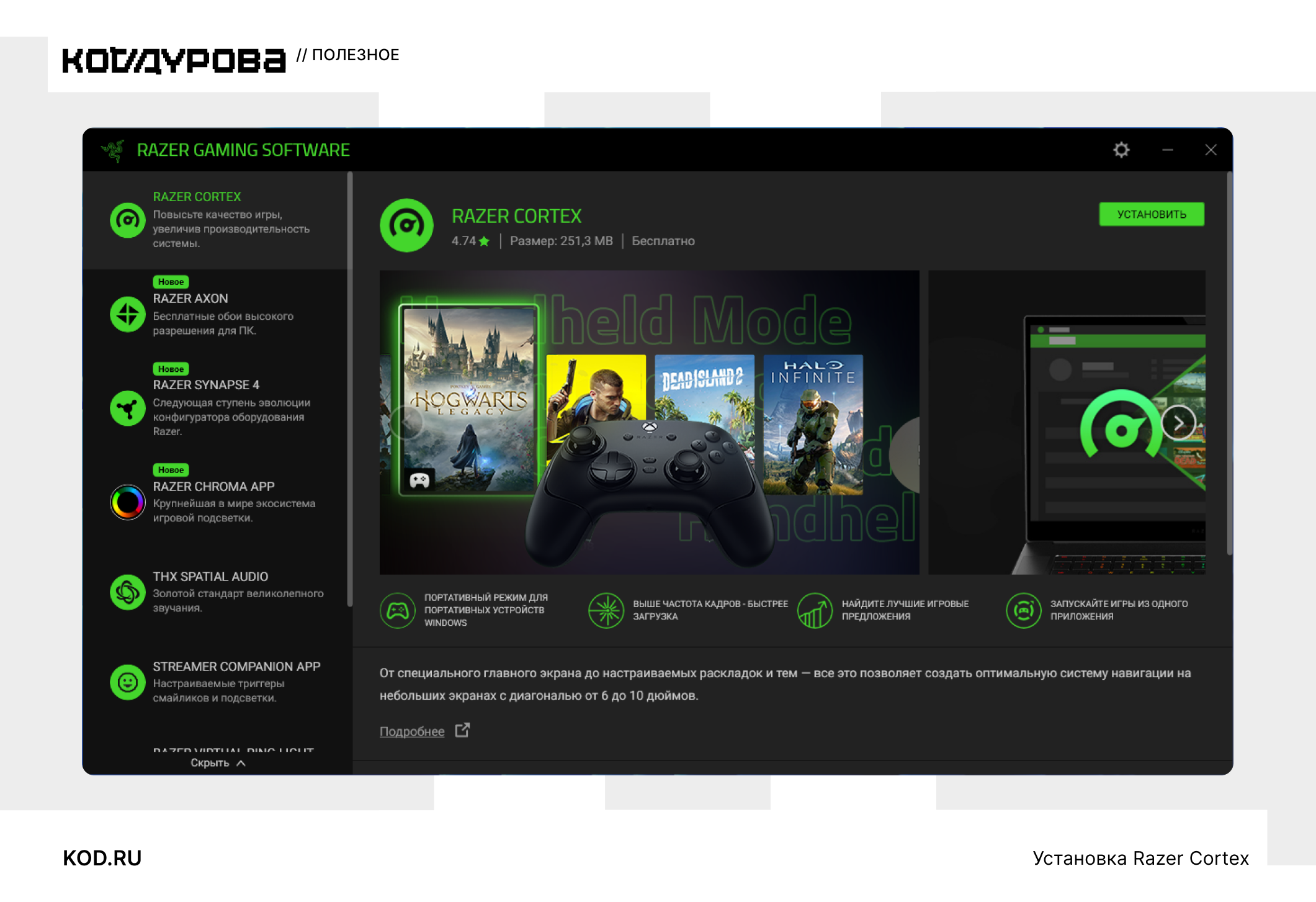Open THX SPATIAL AUDIO entry in sidebar
This screenshot has width=1316, height=902.
[217, 592]
